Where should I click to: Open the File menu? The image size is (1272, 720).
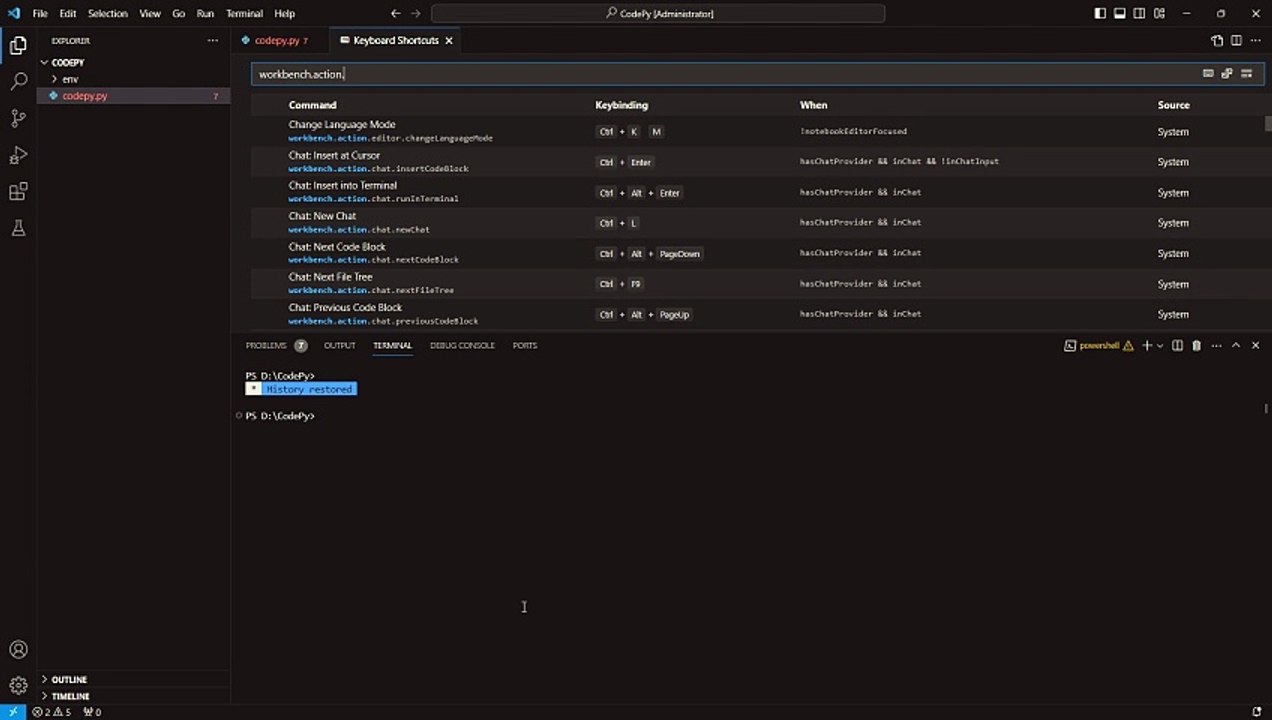pos(40,14)
